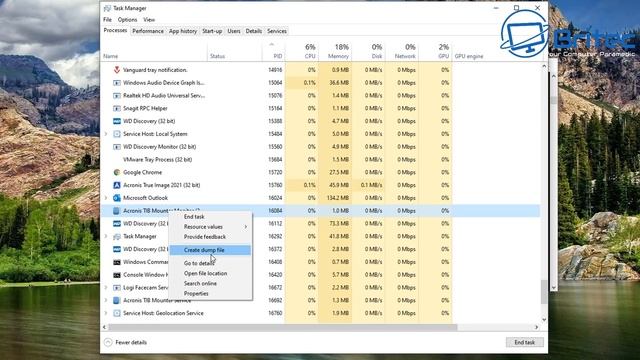Sort by the Name column header
This screenshot has height=360, width=640.
[154, 51]
